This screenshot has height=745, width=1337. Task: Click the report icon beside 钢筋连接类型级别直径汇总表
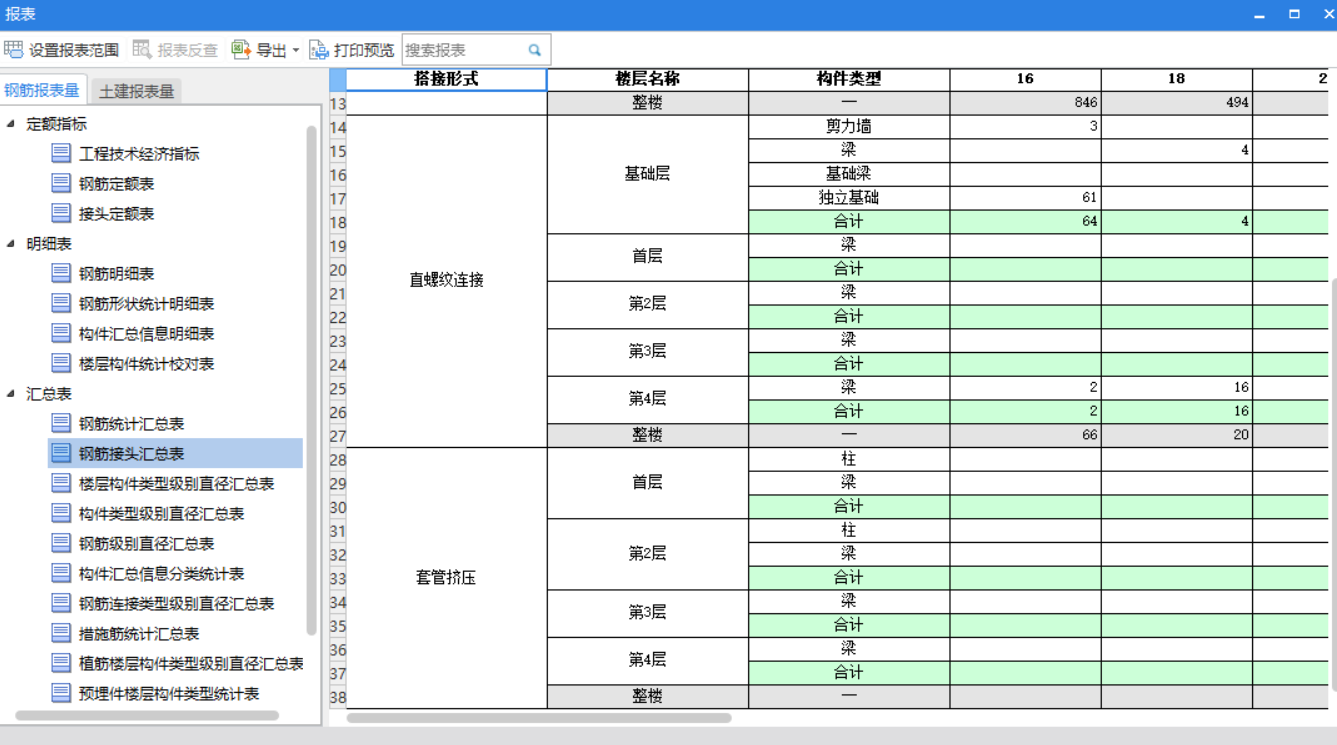click(61, 603)
